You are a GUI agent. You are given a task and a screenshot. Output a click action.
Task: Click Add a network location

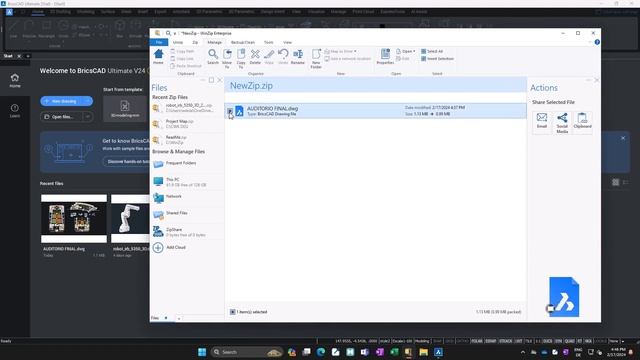(x=347, y=59)
